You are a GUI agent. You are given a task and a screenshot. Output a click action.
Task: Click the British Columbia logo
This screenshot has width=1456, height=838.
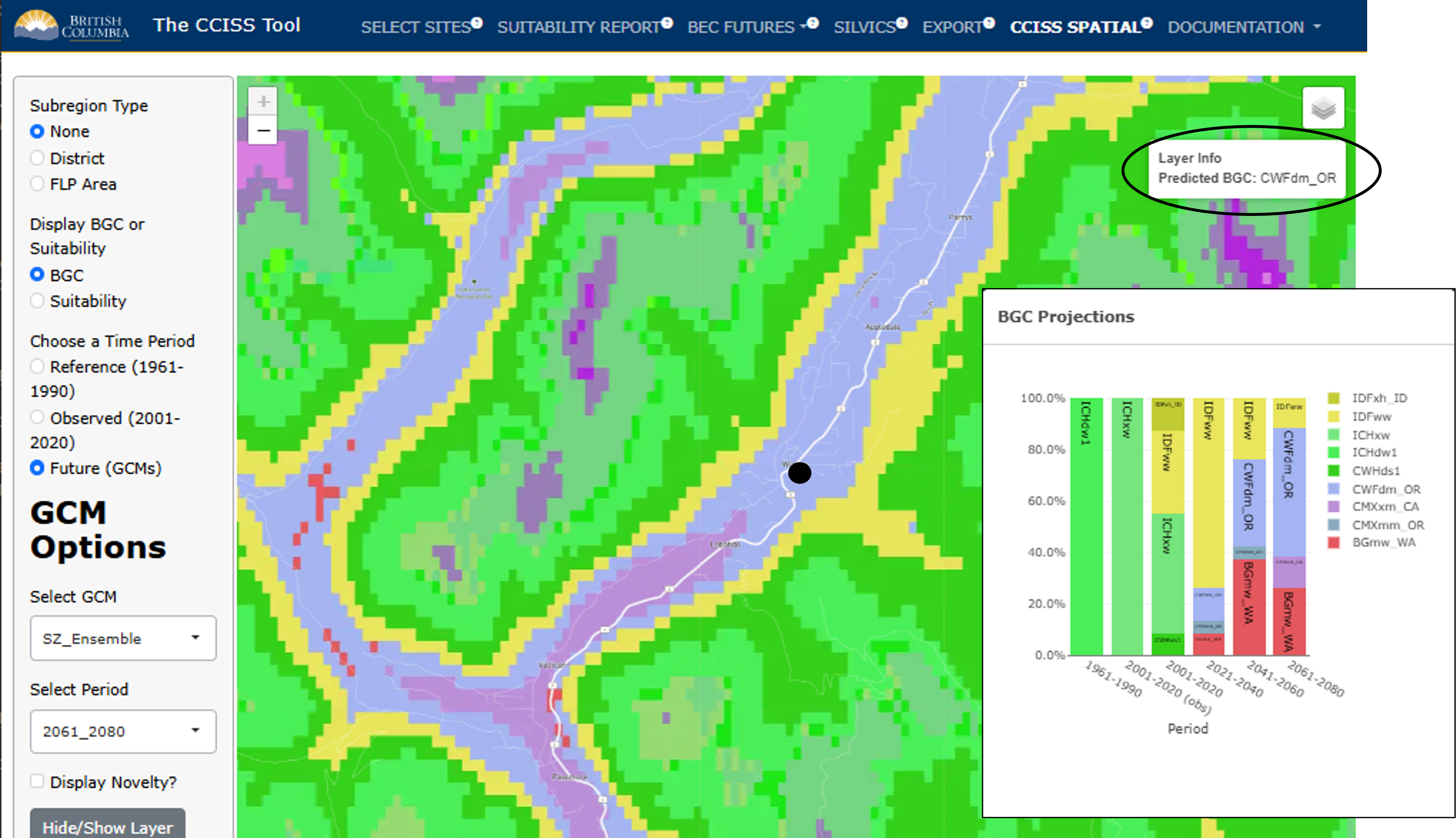click(x=71, y=25)
